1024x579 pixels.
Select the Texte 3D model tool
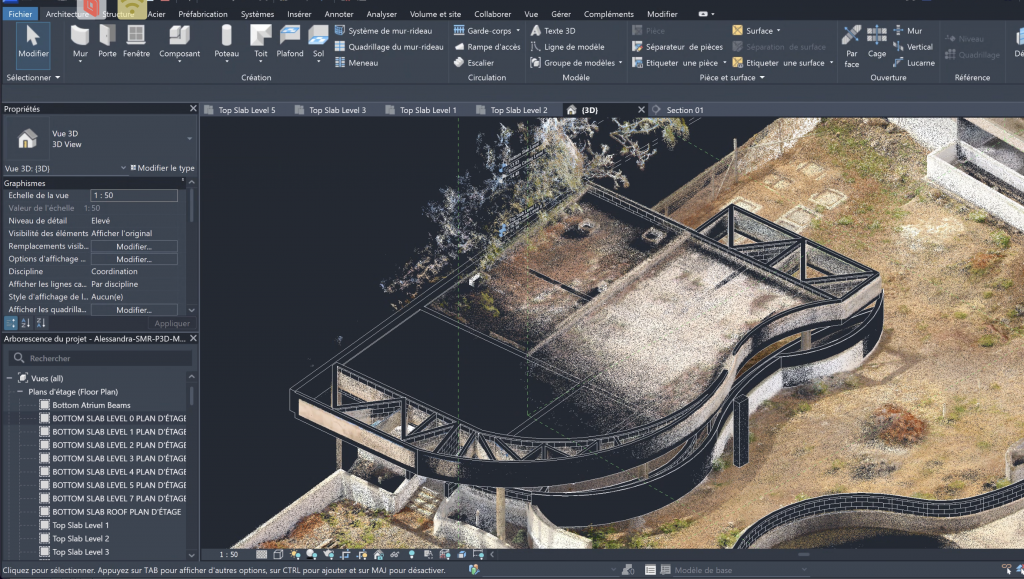[559, 31]
